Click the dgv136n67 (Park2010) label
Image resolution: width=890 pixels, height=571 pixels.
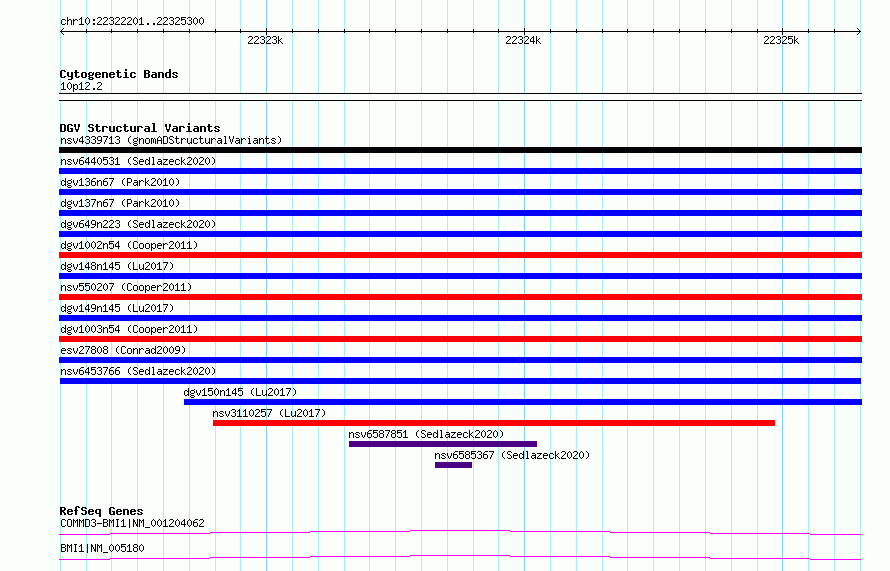point(120,182)
